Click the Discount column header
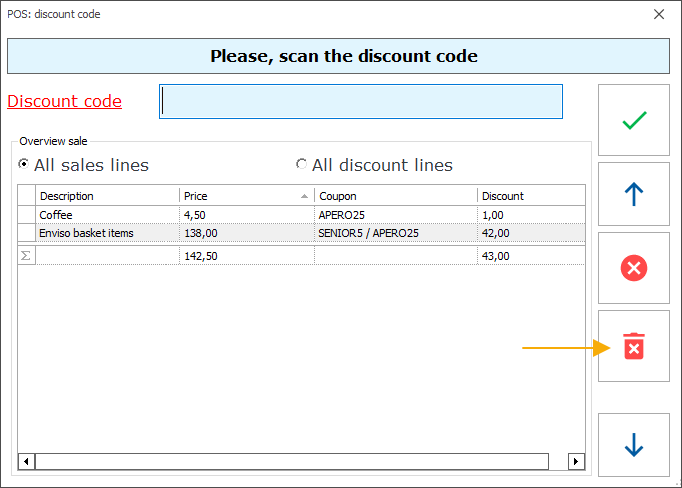The image size is (682, 488). pos(528,196)
